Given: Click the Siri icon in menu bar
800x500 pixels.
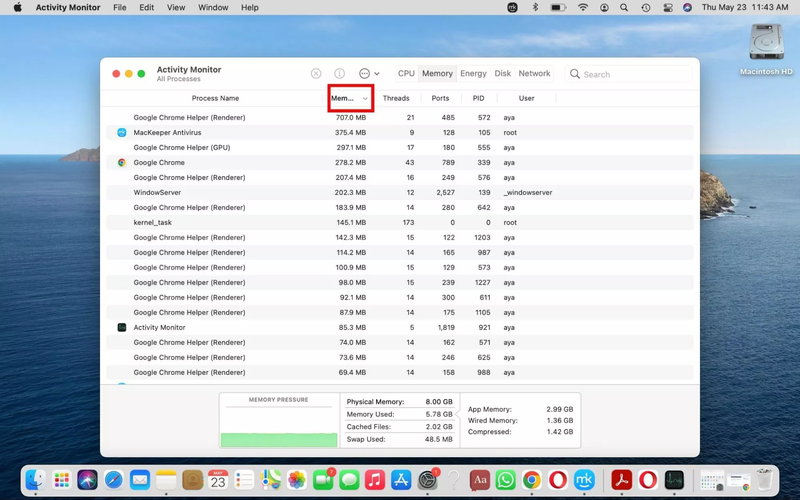Looking at the screenshot, I should coord(687,7).
